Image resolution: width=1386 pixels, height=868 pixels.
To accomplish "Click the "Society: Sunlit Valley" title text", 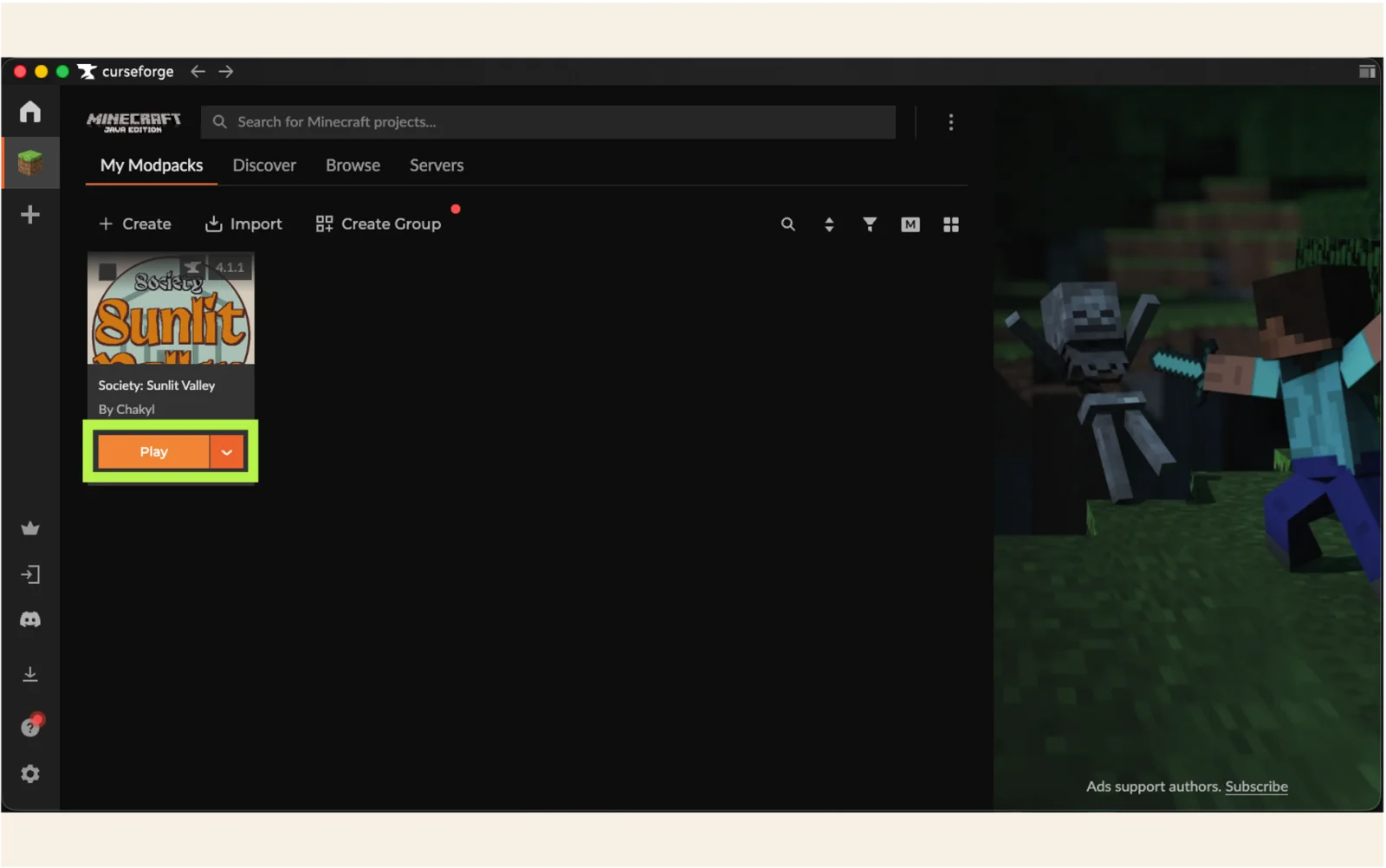I will pos(157,385).
